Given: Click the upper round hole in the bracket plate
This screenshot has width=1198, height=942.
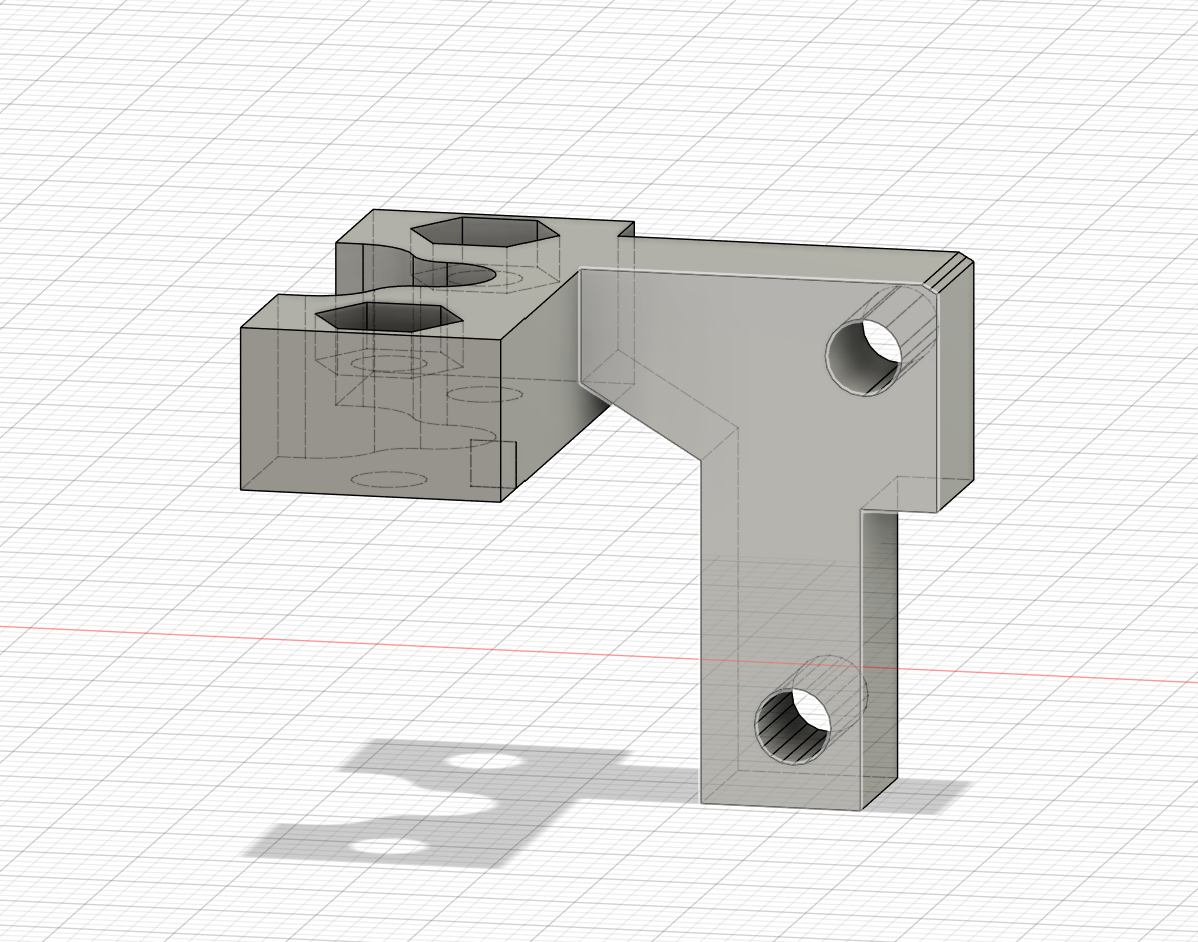Looking at the screenshot, I should tap(864, 357).
